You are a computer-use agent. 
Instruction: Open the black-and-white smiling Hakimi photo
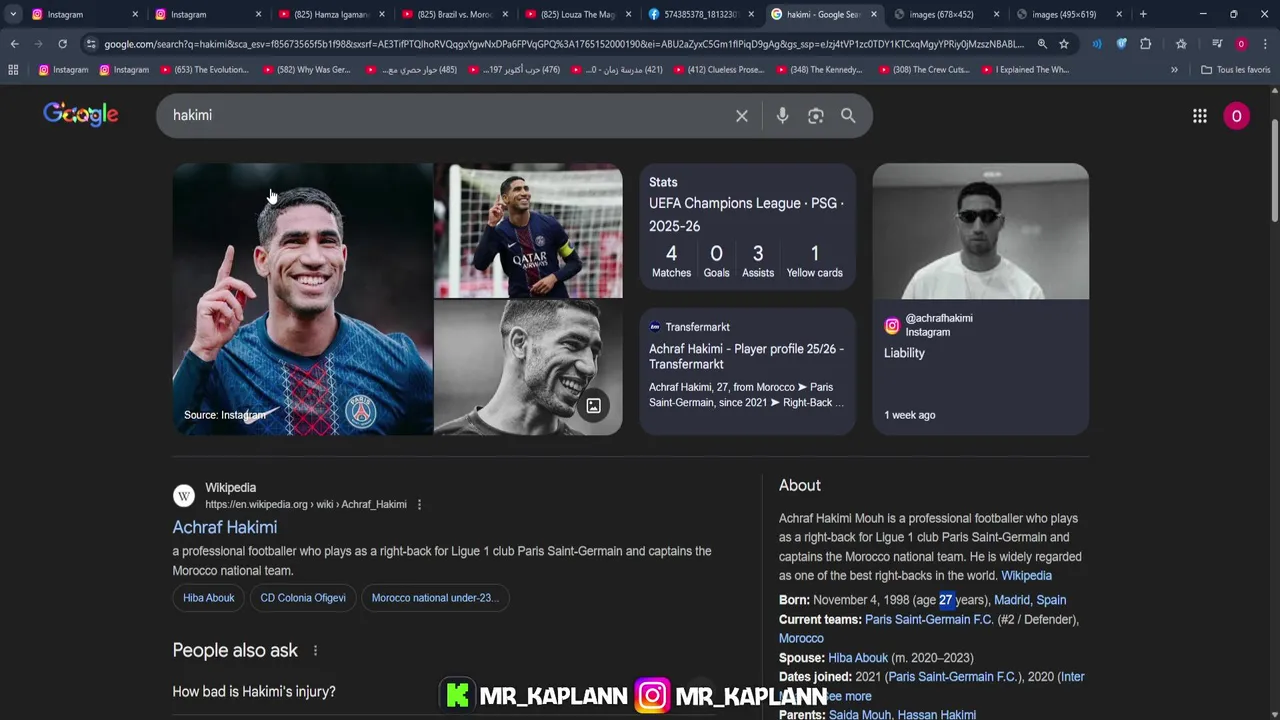[528, 367]
